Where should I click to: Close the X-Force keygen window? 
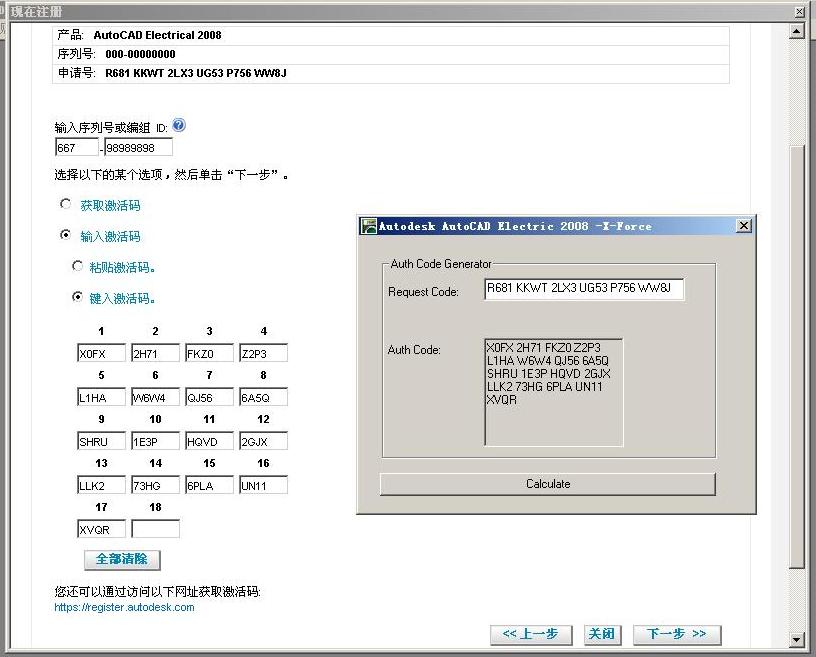coord(744,226)
